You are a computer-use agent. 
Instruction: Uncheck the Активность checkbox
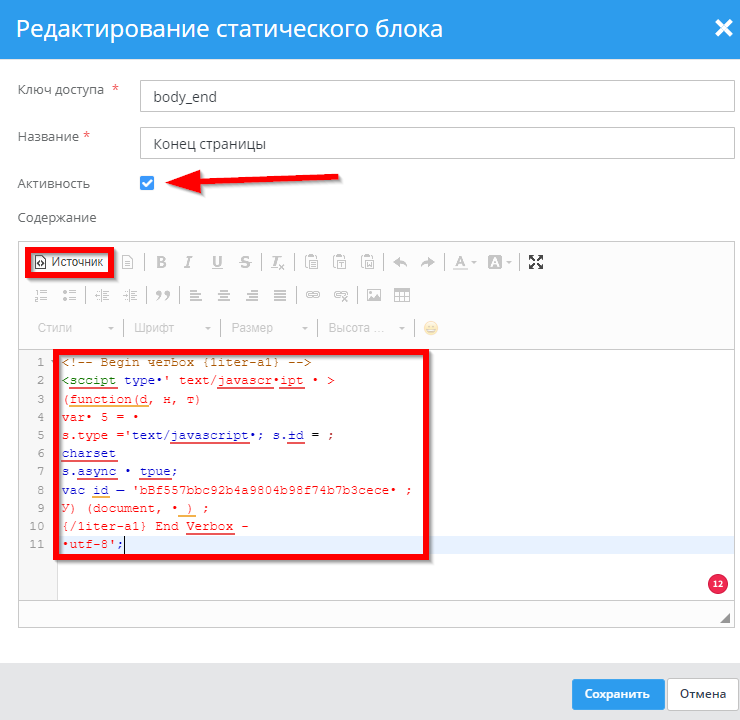click(147, 183)
